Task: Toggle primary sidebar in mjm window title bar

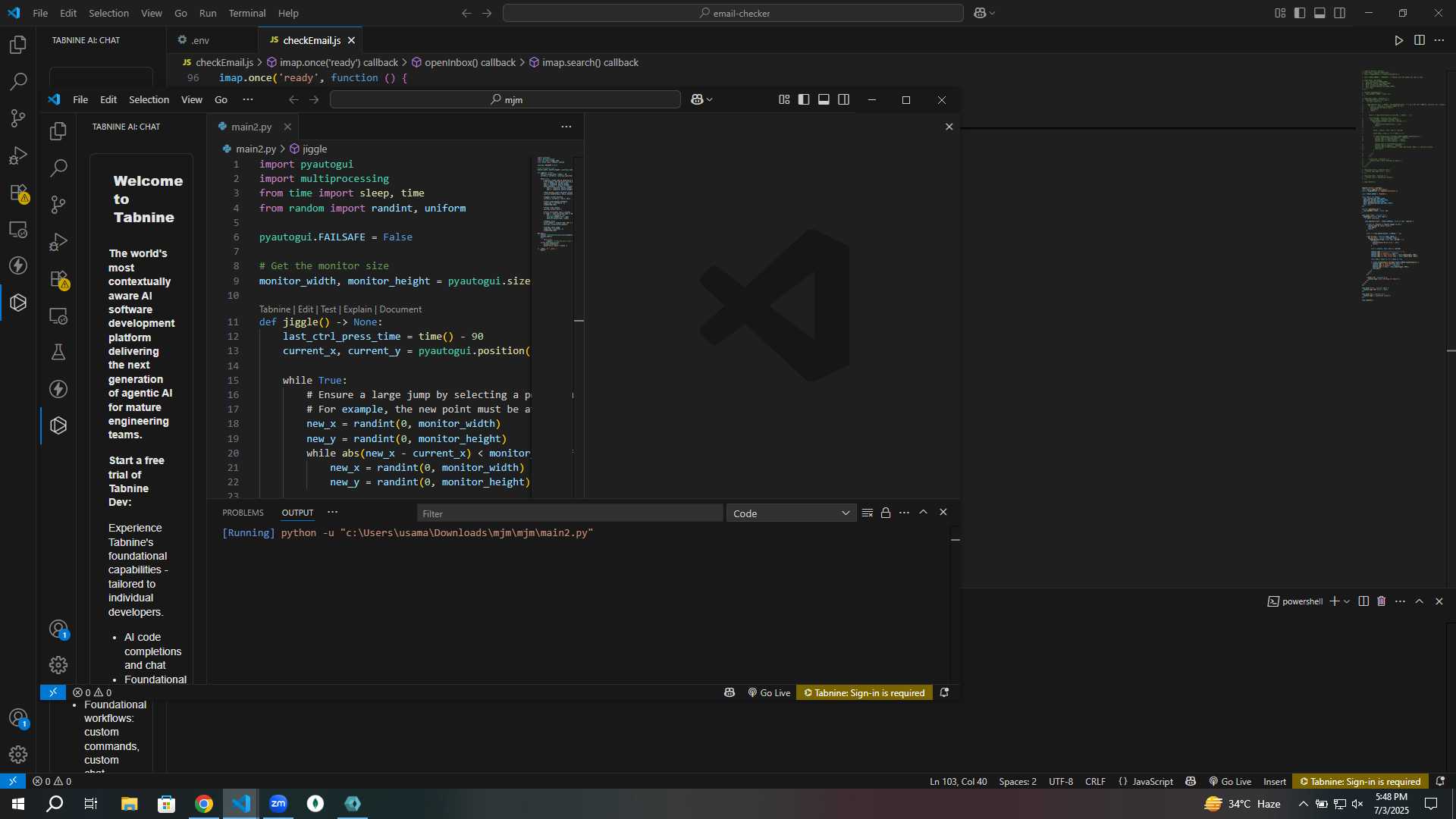Action: 804,99
